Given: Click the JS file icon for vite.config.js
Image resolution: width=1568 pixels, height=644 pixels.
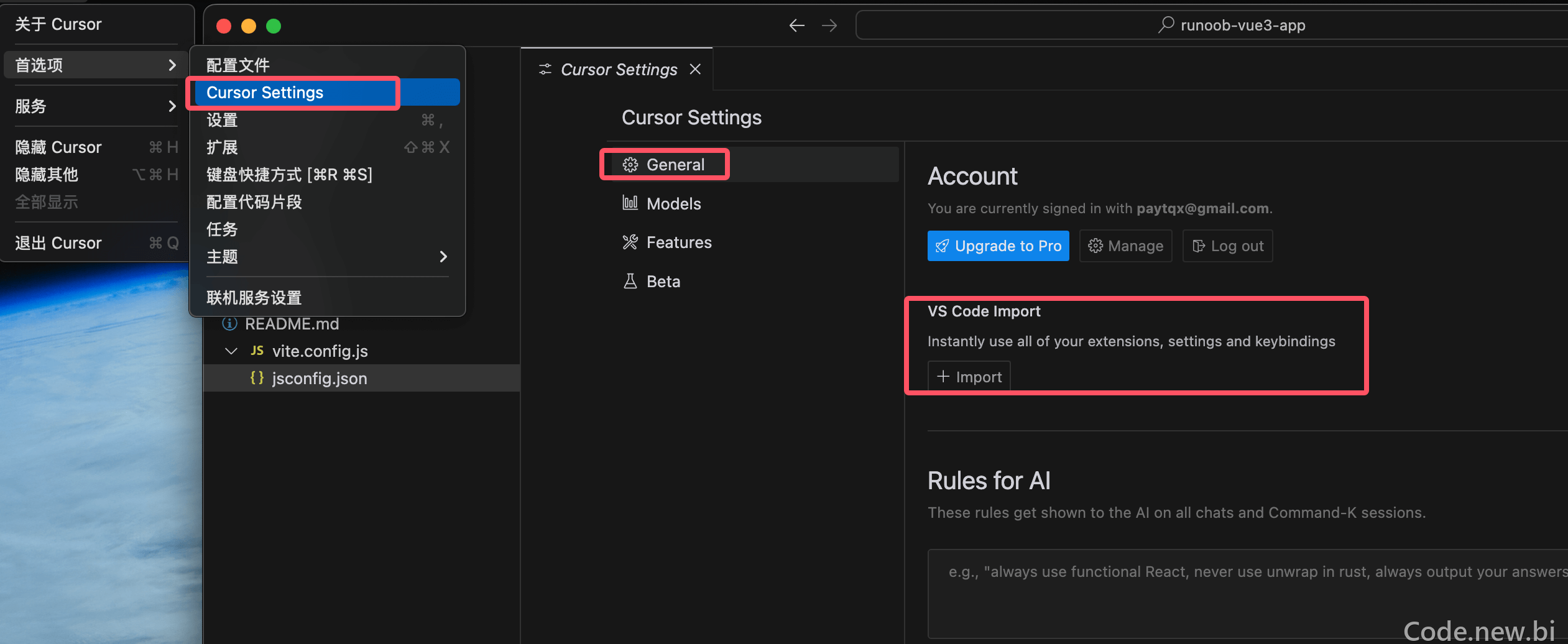Looking at the screenshot, I should pos(257,351).
